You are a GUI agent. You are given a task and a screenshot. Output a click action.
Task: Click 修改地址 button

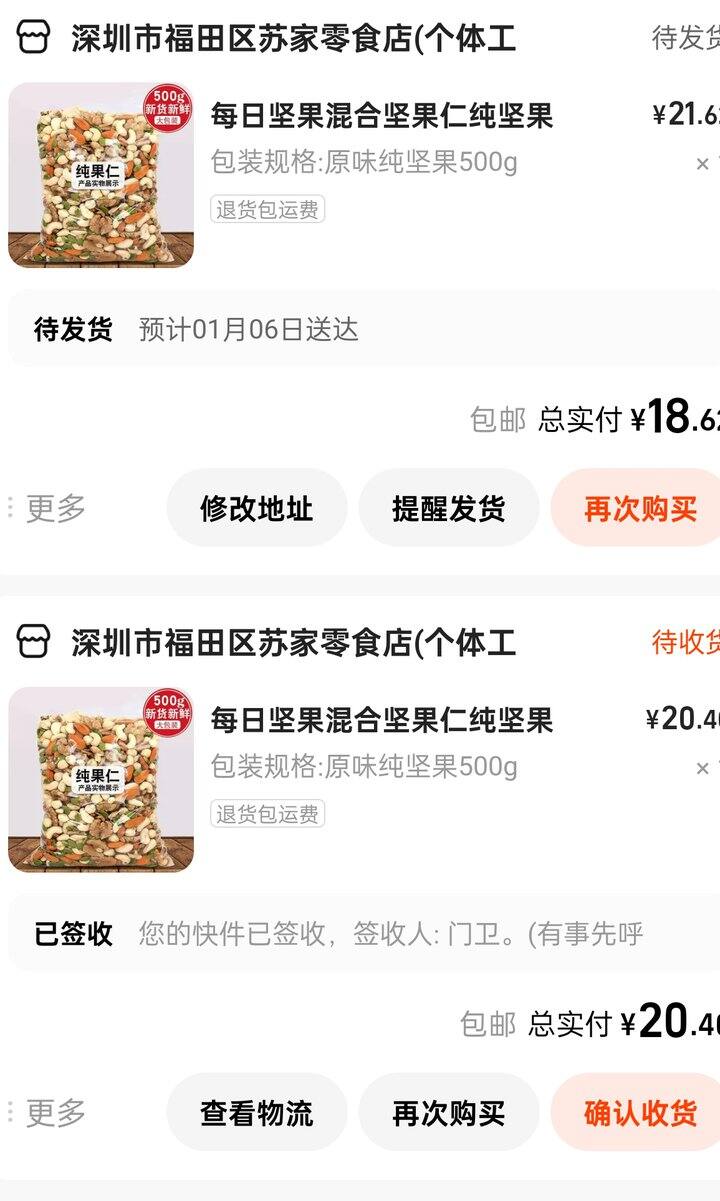coord(257,508)
